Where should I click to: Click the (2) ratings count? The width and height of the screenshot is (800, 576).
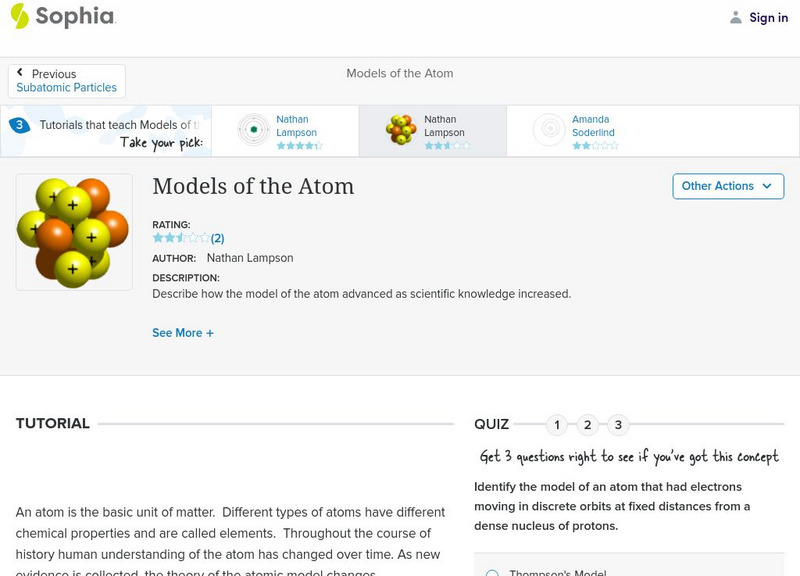217,238
